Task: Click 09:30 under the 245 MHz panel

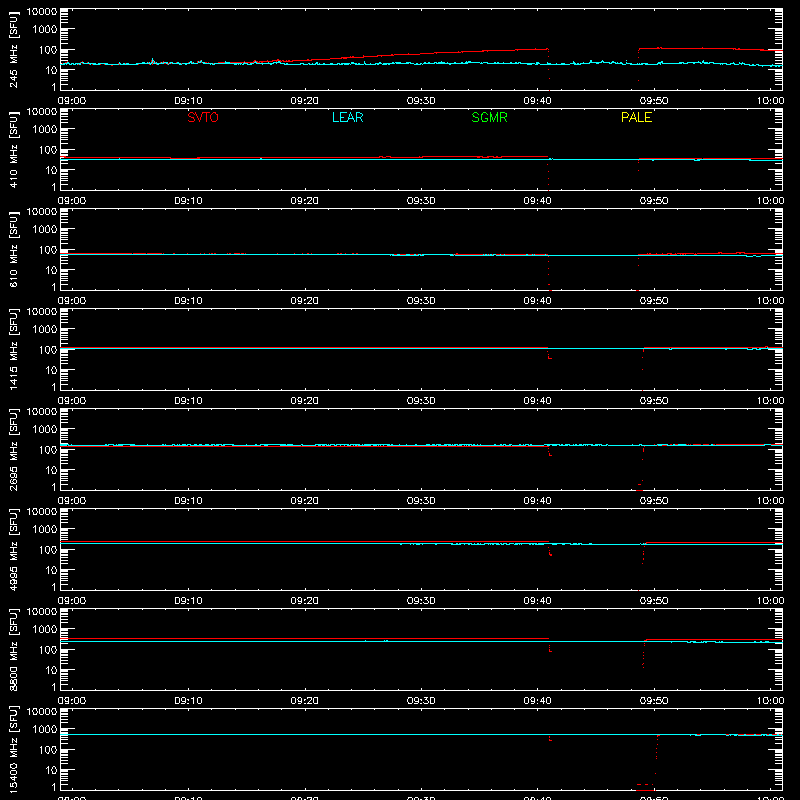Action: tap(421, 101)
